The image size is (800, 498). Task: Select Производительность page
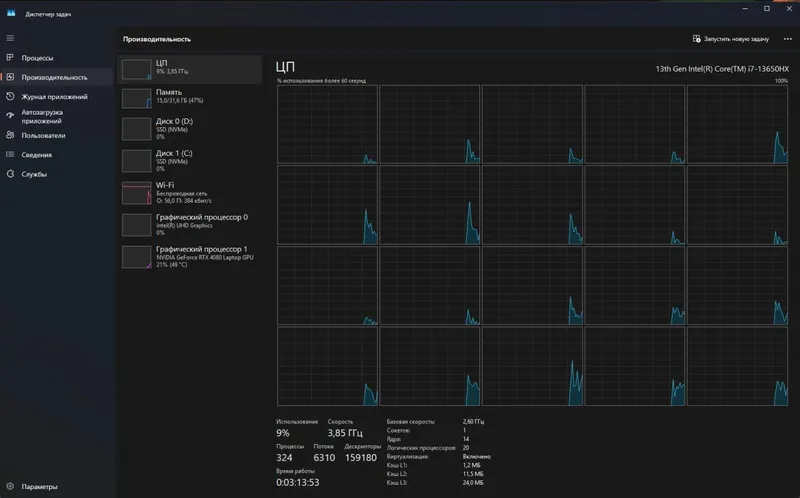click(57, 77)
